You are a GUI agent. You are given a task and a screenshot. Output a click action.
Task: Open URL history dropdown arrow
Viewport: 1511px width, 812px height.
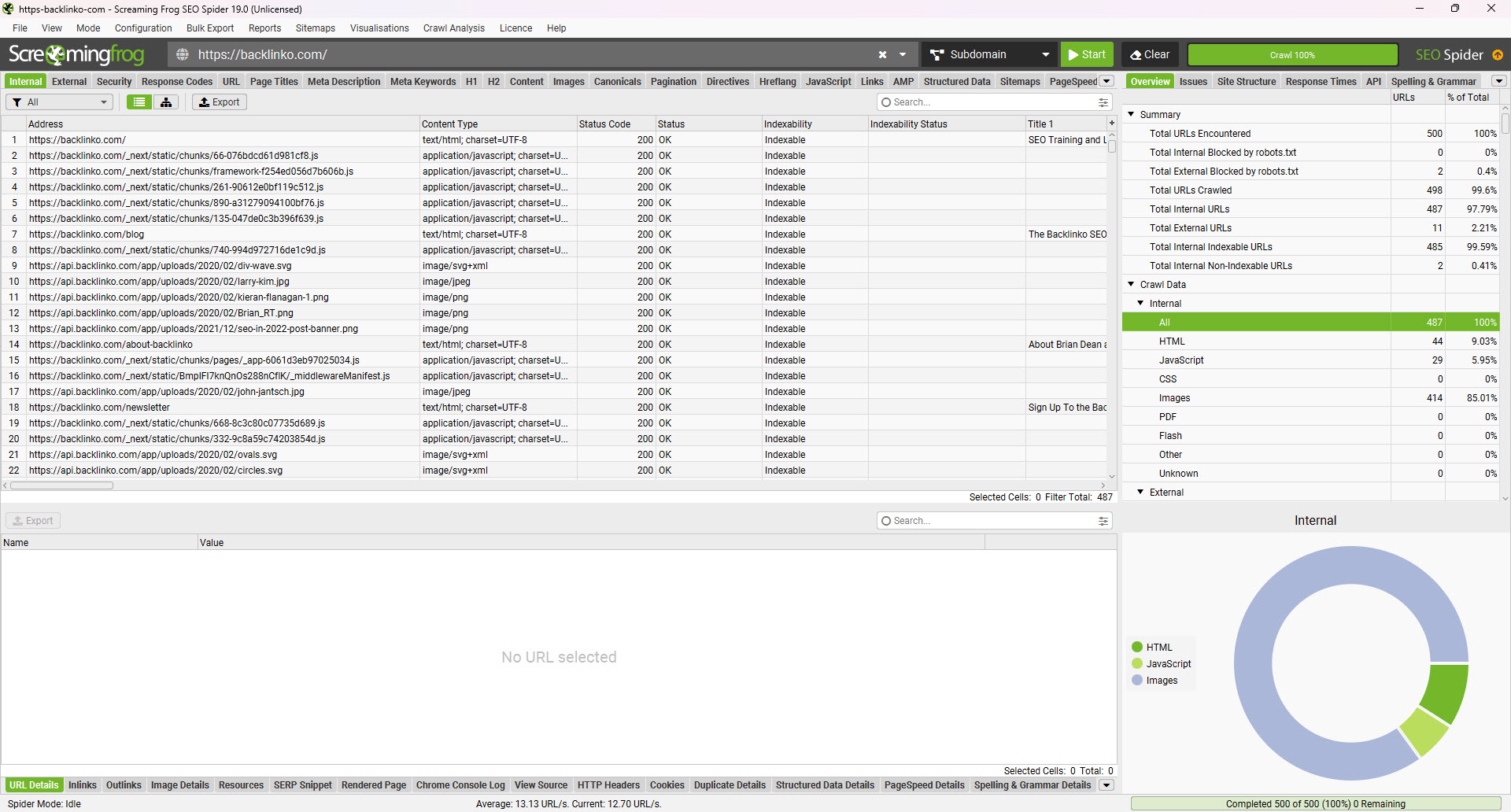click(x=903, y=55)
